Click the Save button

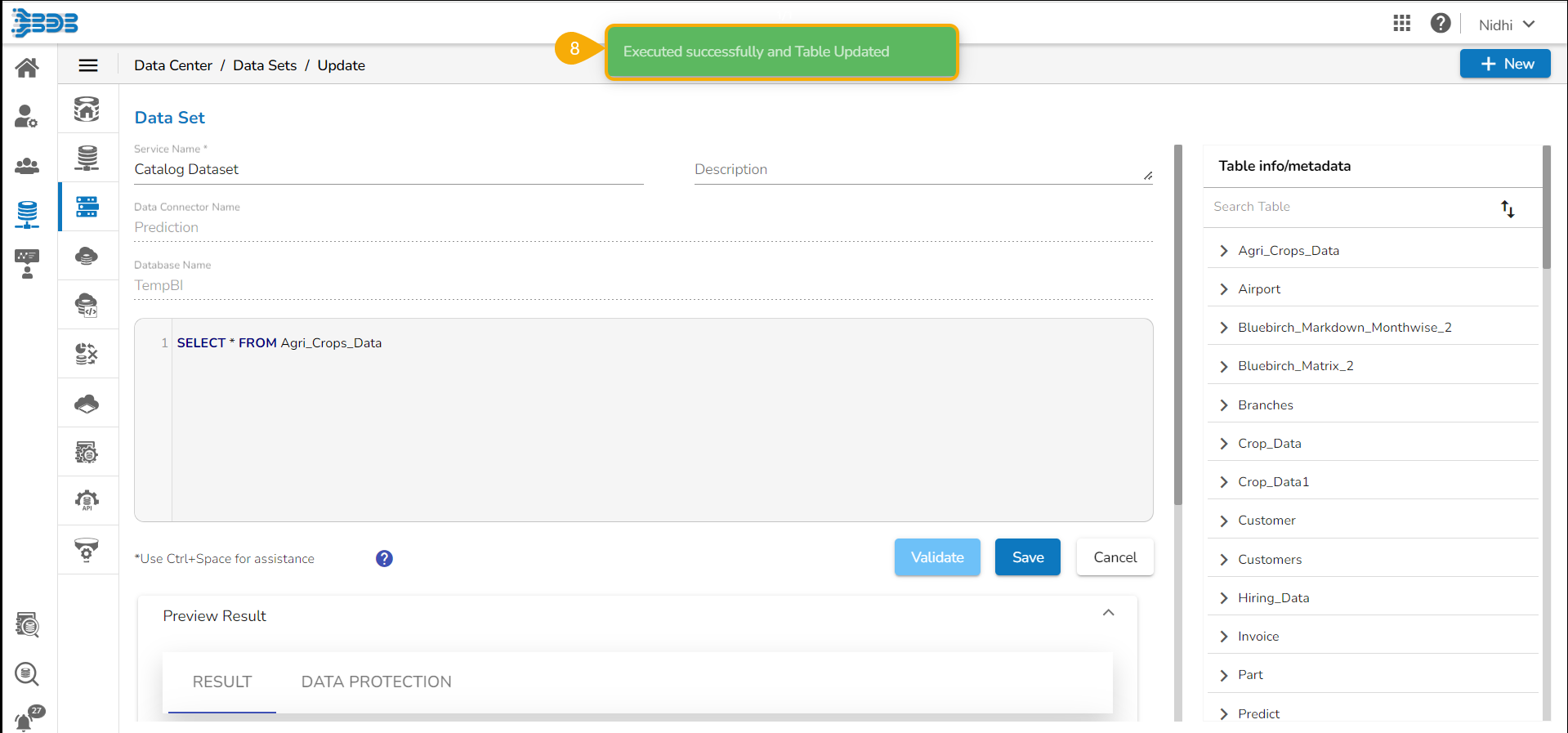point(1027,557)
